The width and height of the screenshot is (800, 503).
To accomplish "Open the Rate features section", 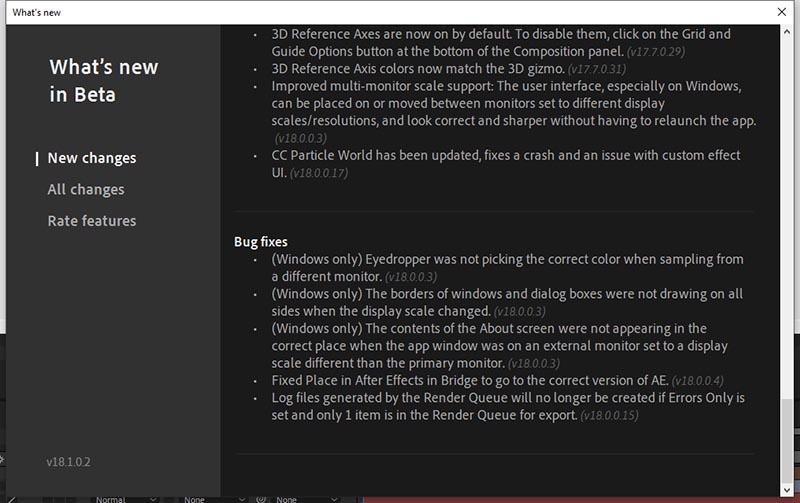I will (x=92, y=220).
